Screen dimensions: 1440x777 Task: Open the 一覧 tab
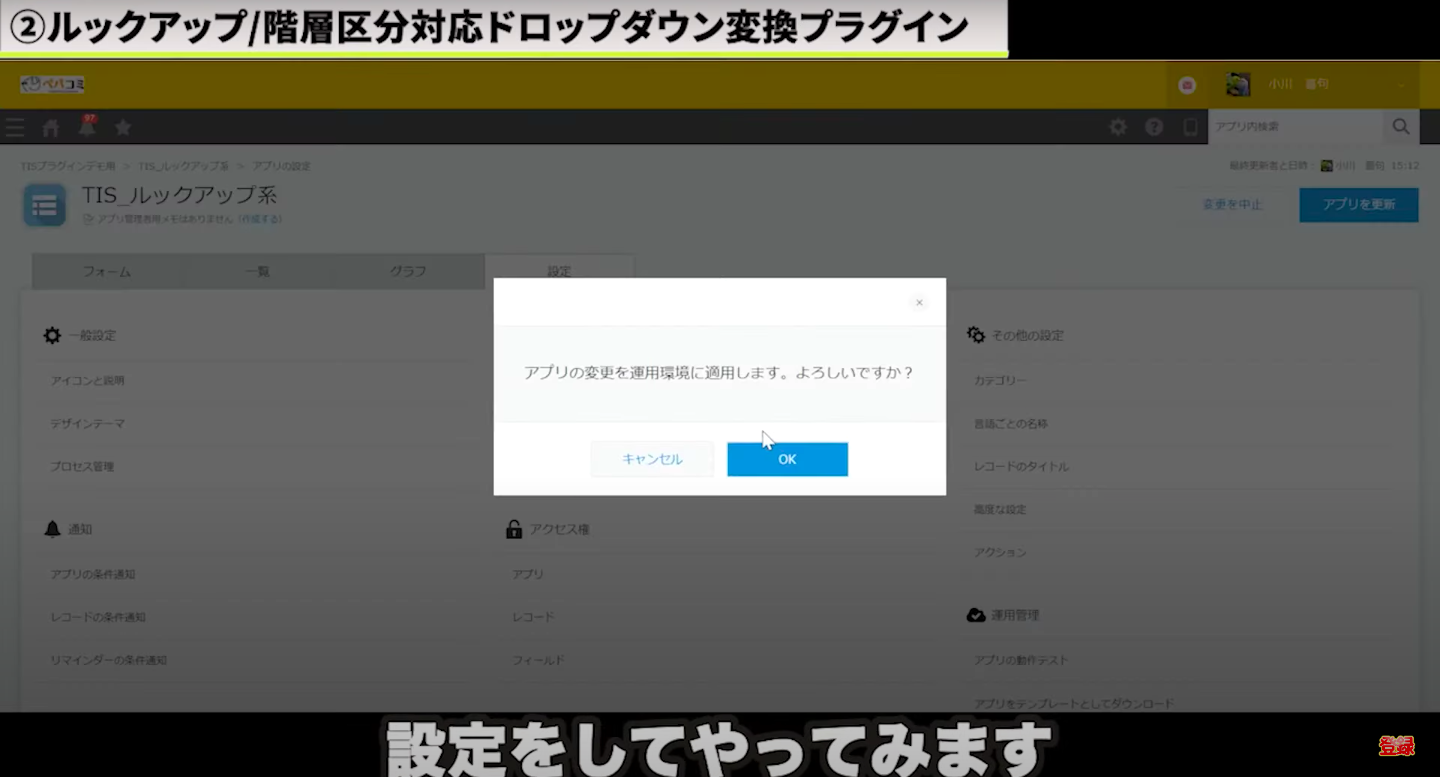pos(258,271)
